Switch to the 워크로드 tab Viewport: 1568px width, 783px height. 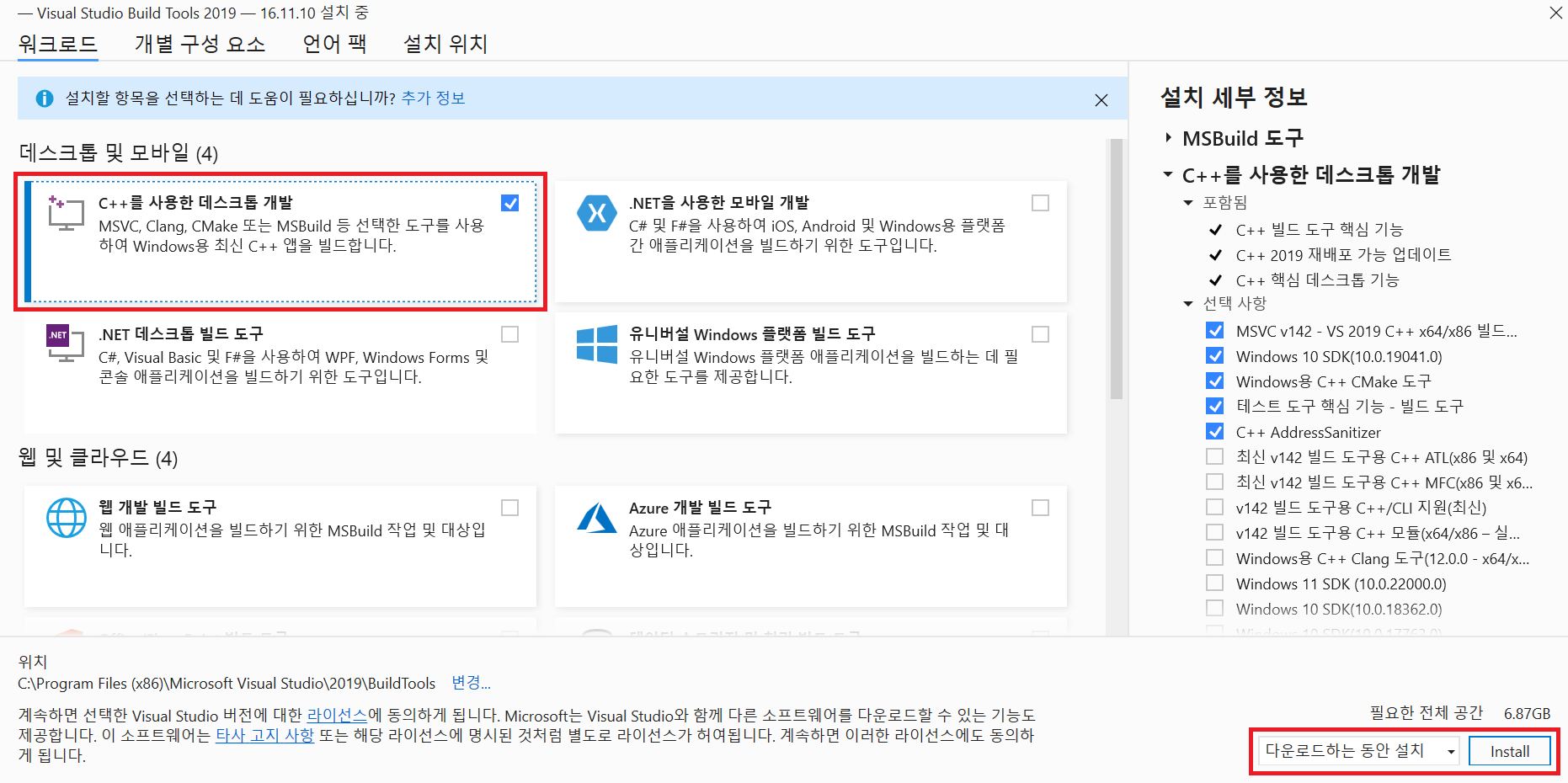(x=58, y=43)
